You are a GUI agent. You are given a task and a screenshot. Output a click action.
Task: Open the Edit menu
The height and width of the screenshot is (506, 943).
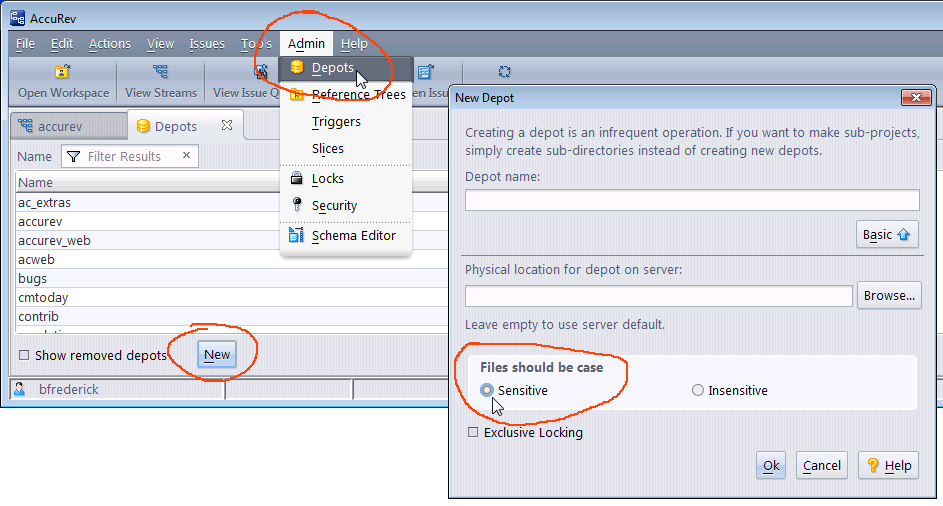pos(62,44)
